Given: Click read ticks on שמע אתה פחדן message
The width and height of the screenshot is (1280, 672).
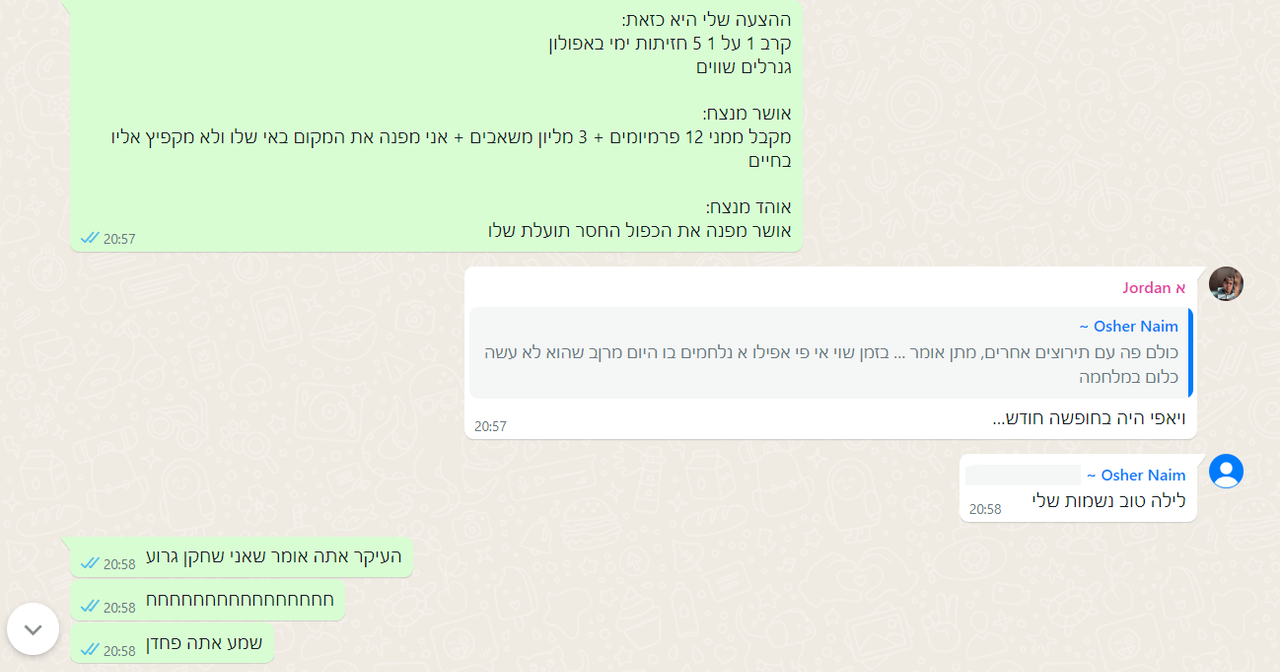Looking at the screenshot, I should (x=90, y=650).
